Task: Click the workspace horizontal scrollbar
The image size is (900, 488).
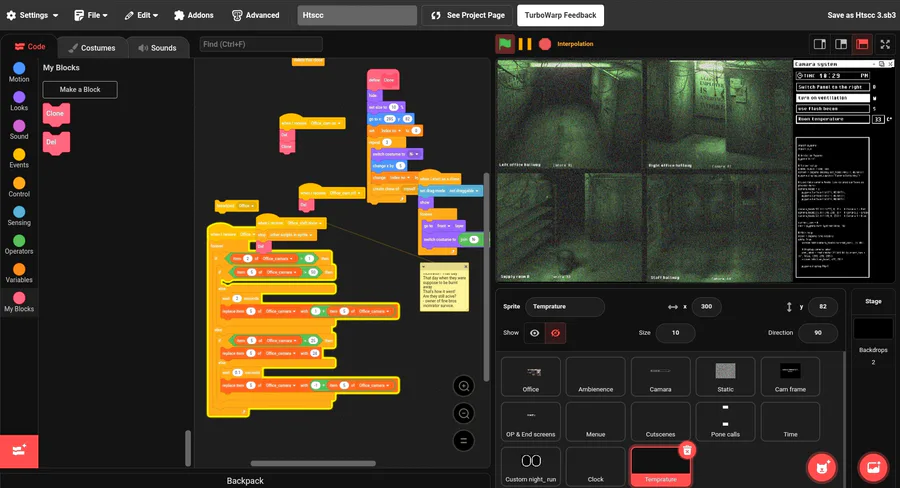Action: pyautogui.click(x=313, y=463)
